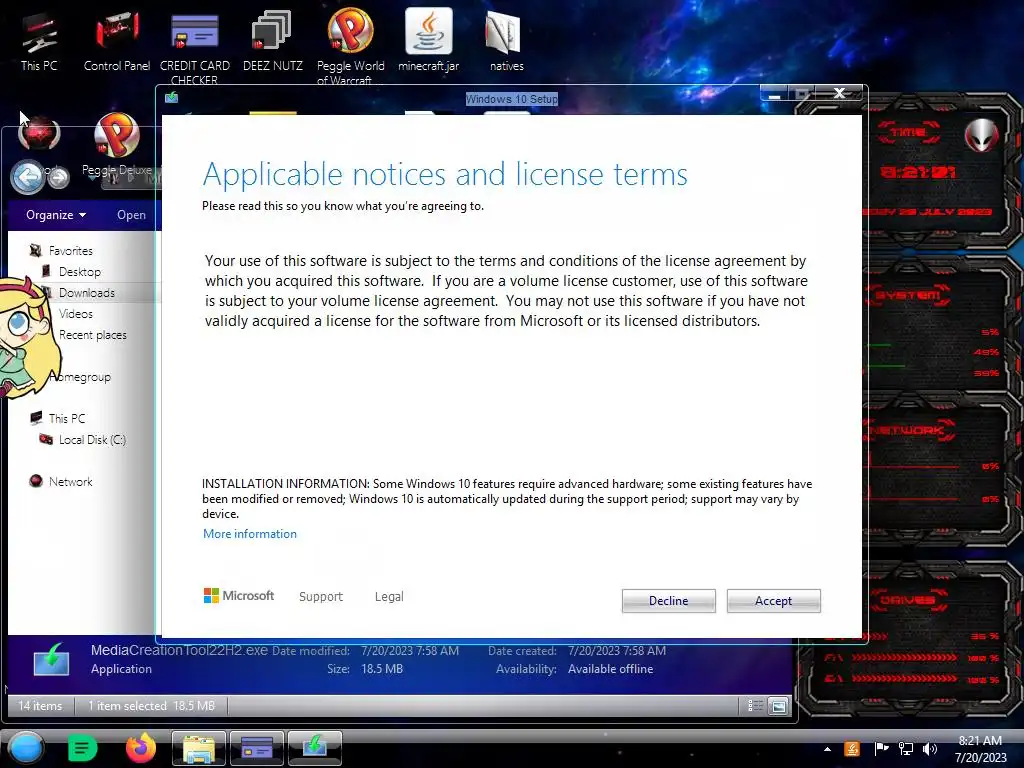Click the Decline button in Windows 10 Setup

pos(668,601)
